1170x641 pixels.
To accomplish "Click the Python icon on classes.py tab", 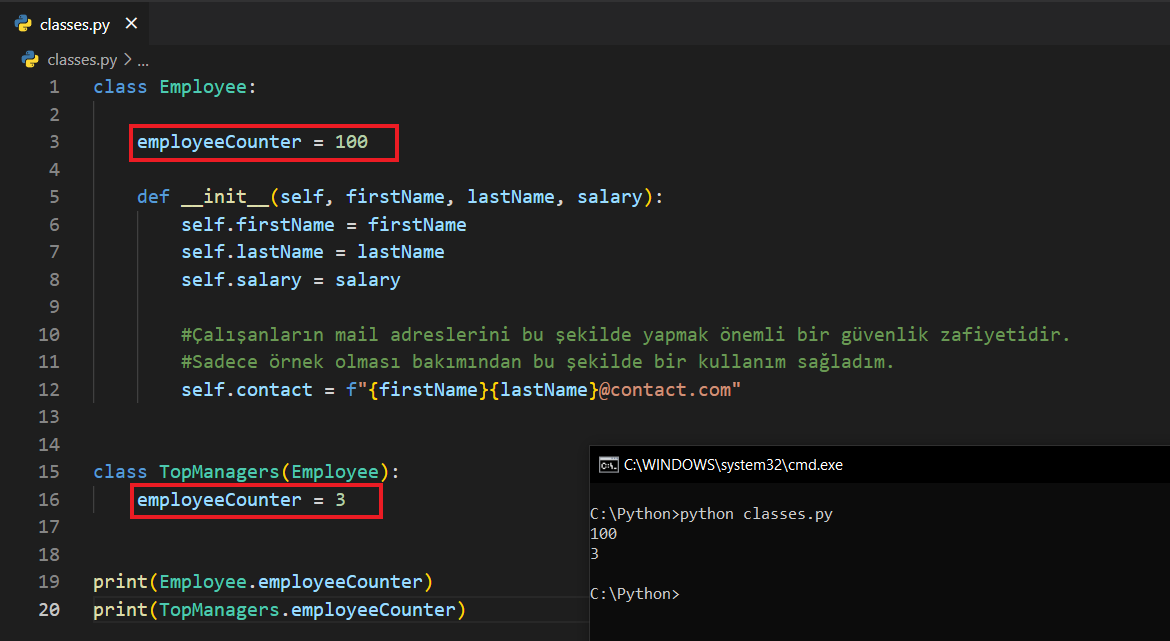I will pos(23,24).
